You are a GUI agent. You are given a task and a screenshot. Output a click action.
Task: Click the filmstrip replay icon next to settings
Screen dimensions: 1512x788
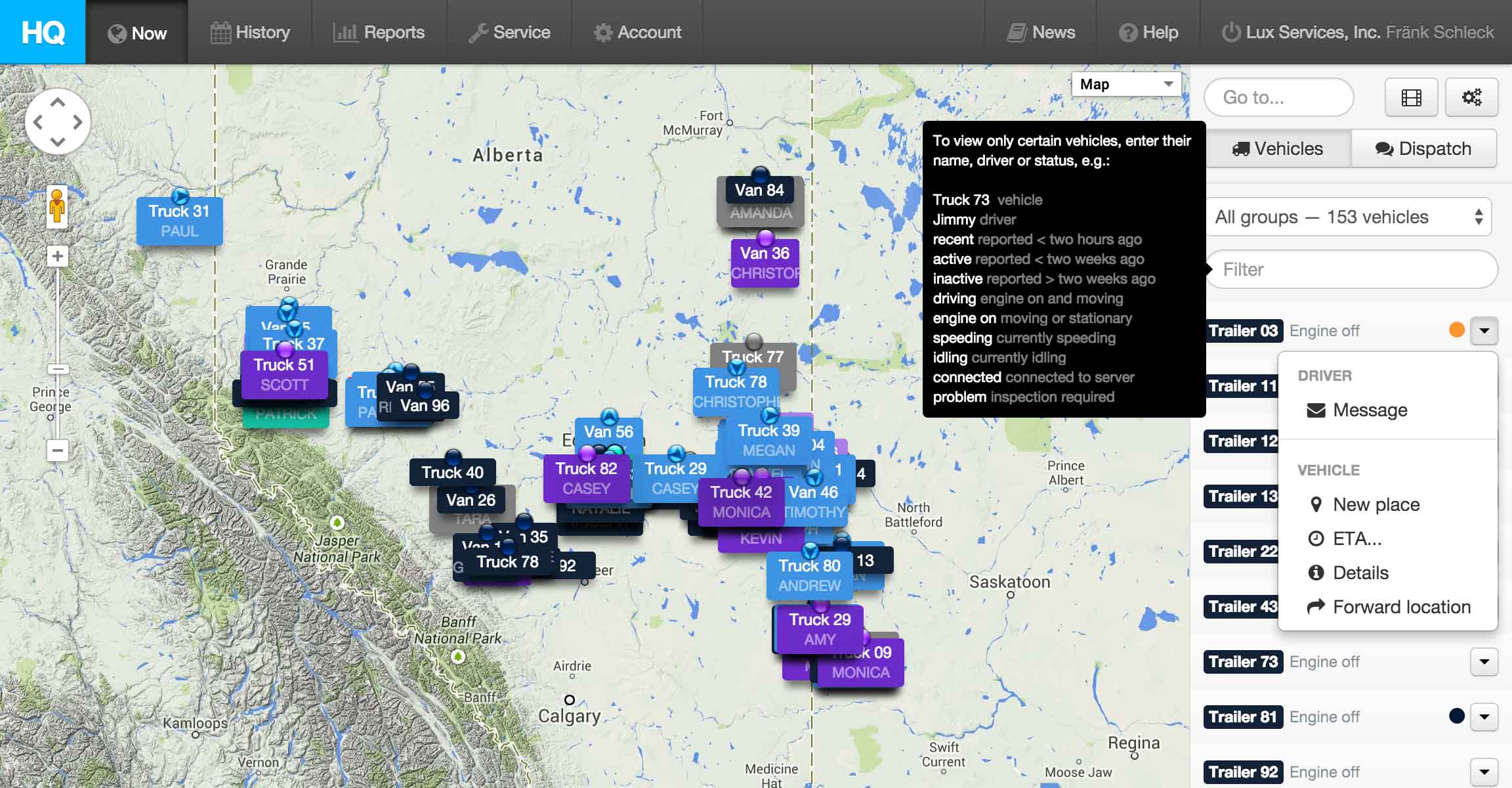pos(1411,97)
